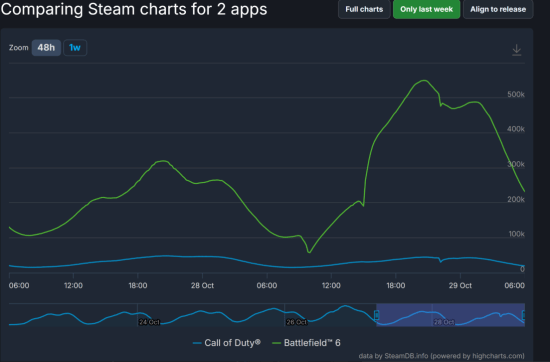Viewport: 550px width, 362px height.
Task: Grab the left navigator range handle
Action: (376, 315)
